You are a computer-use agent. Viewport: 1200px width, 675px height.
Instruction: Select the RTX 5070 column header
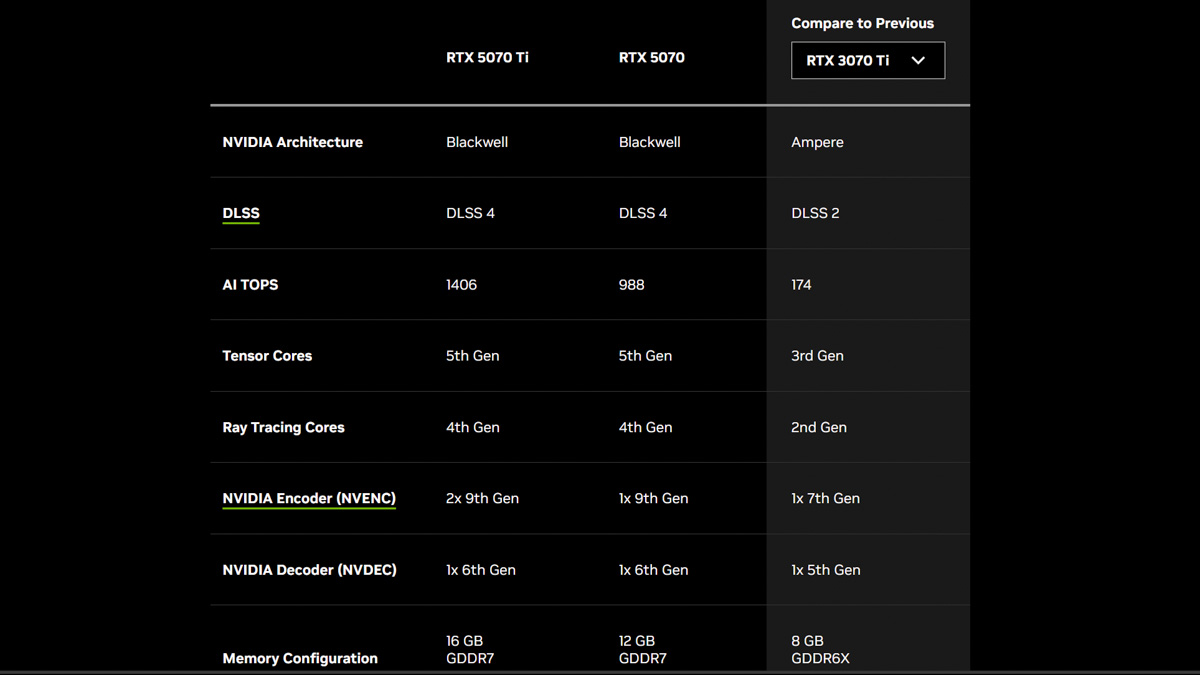[652, 57]
